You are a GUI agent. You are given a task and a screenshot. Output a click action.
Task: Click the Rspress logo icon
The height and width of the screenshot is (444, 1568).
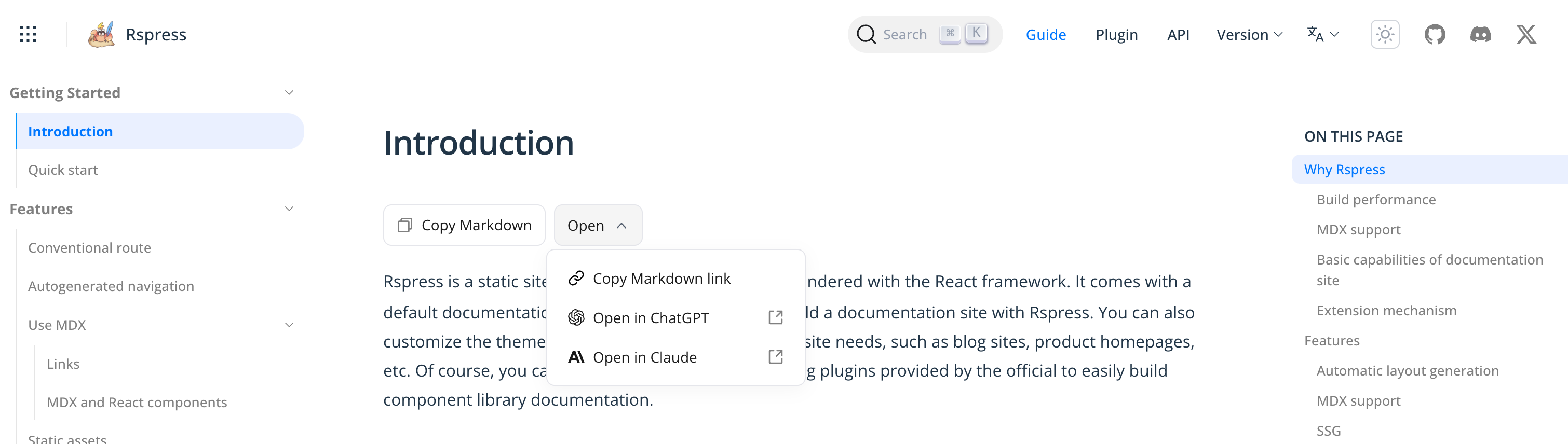(x=101, y=35)
